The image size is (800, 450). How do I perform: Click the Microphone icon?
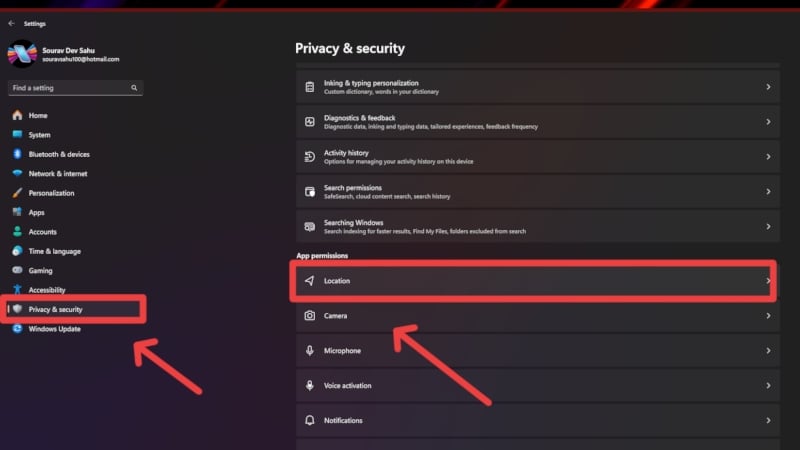point(309,351)
